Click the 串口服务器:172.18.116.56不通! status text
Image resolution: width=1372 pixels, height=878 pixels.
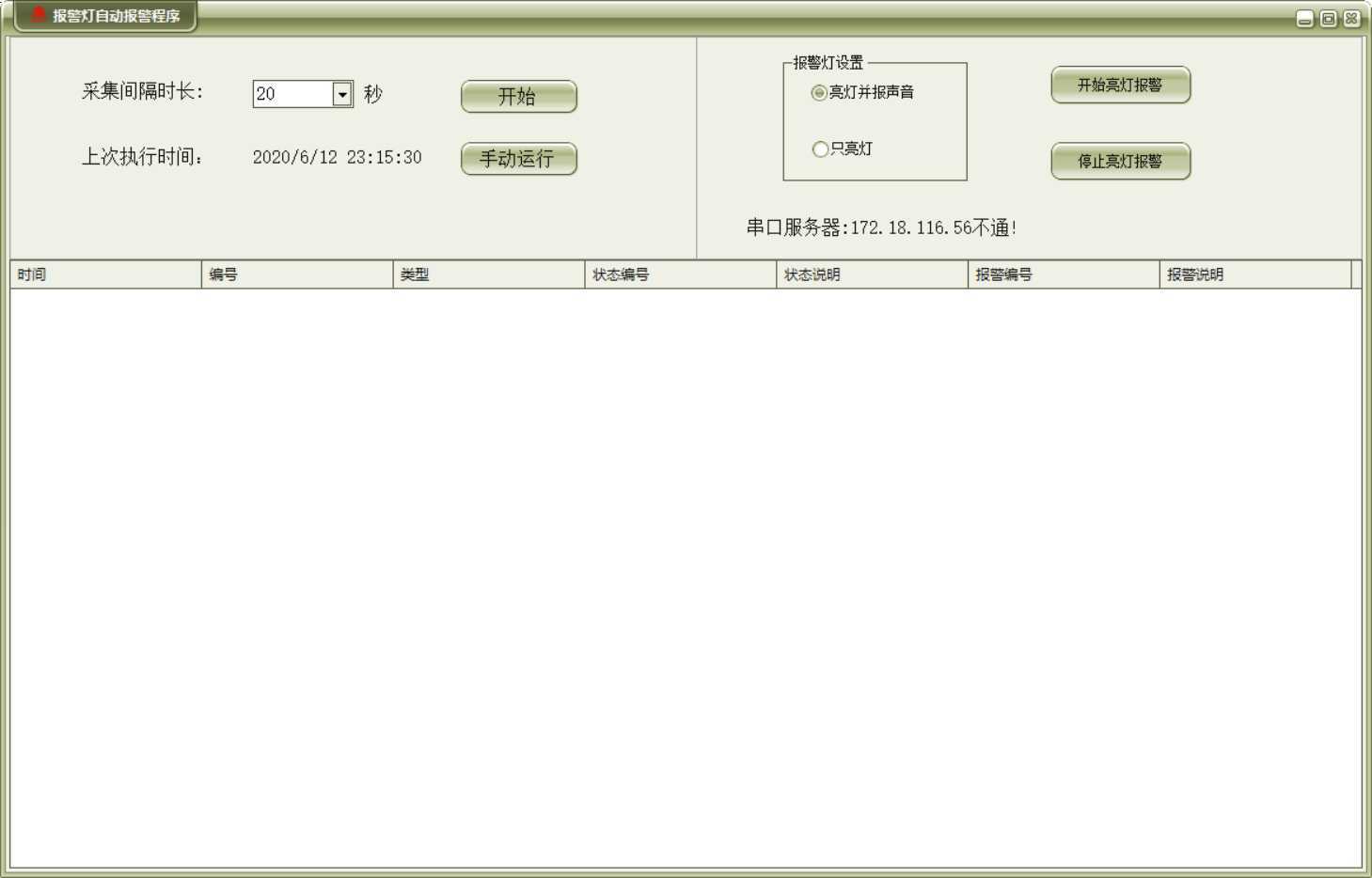pos(881,227)
